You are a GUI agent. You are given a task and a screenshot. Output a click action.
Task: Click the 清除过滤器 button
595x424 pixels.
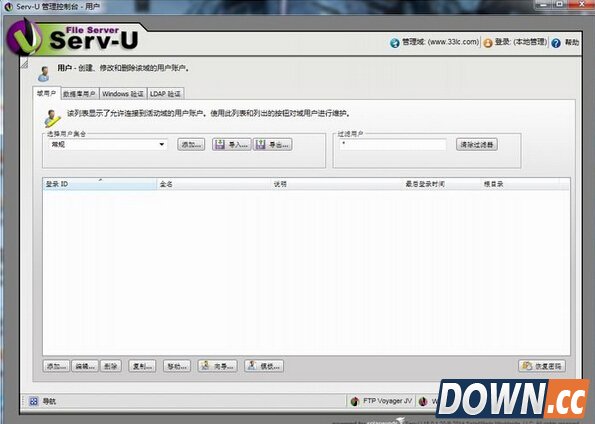pyautogui.click(x=477, y=144)
